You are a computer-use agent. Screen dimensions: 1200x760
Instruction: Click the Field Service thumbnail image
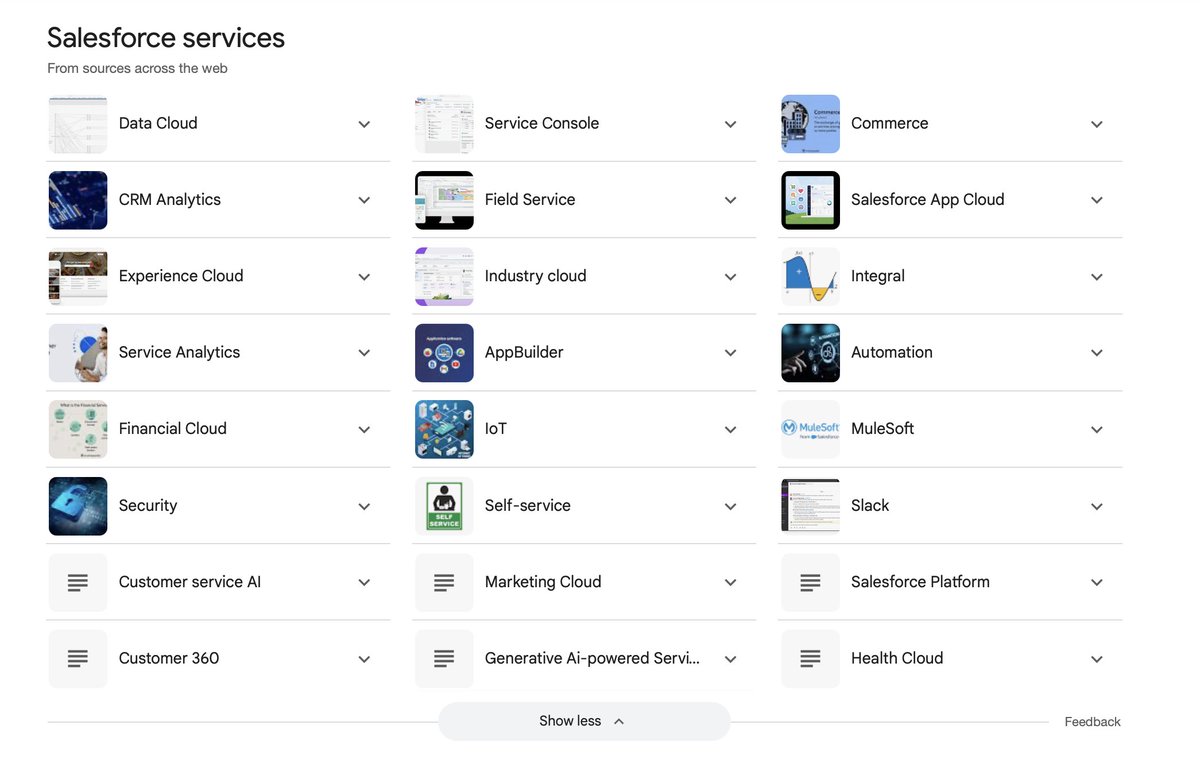click(444, 200)
